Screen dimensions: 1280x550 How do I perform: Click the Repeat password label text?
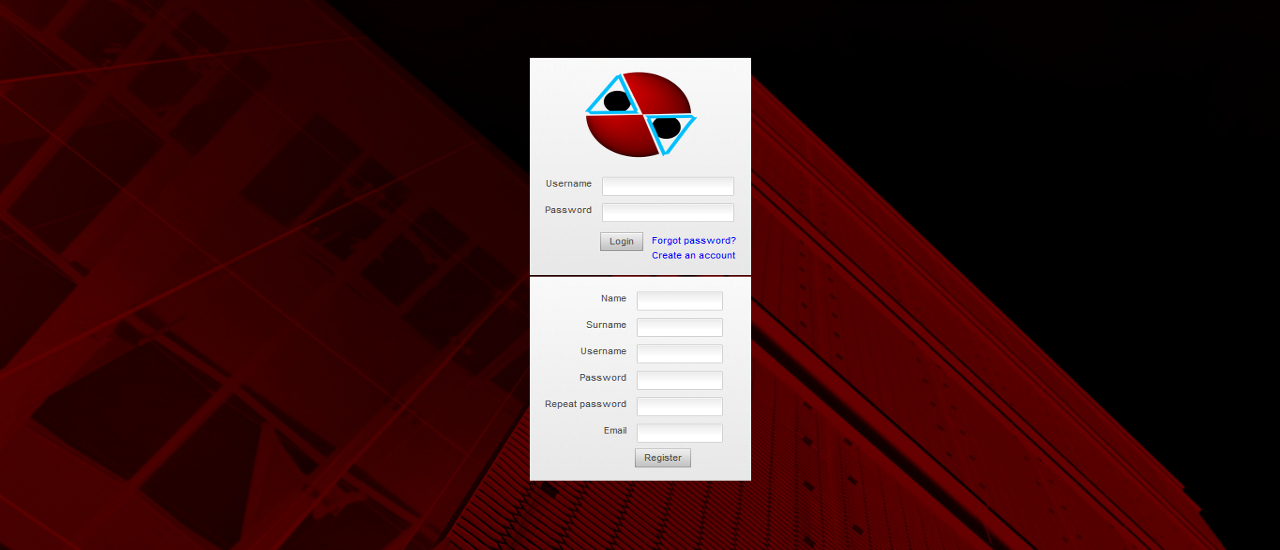click(x=586, y=404)
